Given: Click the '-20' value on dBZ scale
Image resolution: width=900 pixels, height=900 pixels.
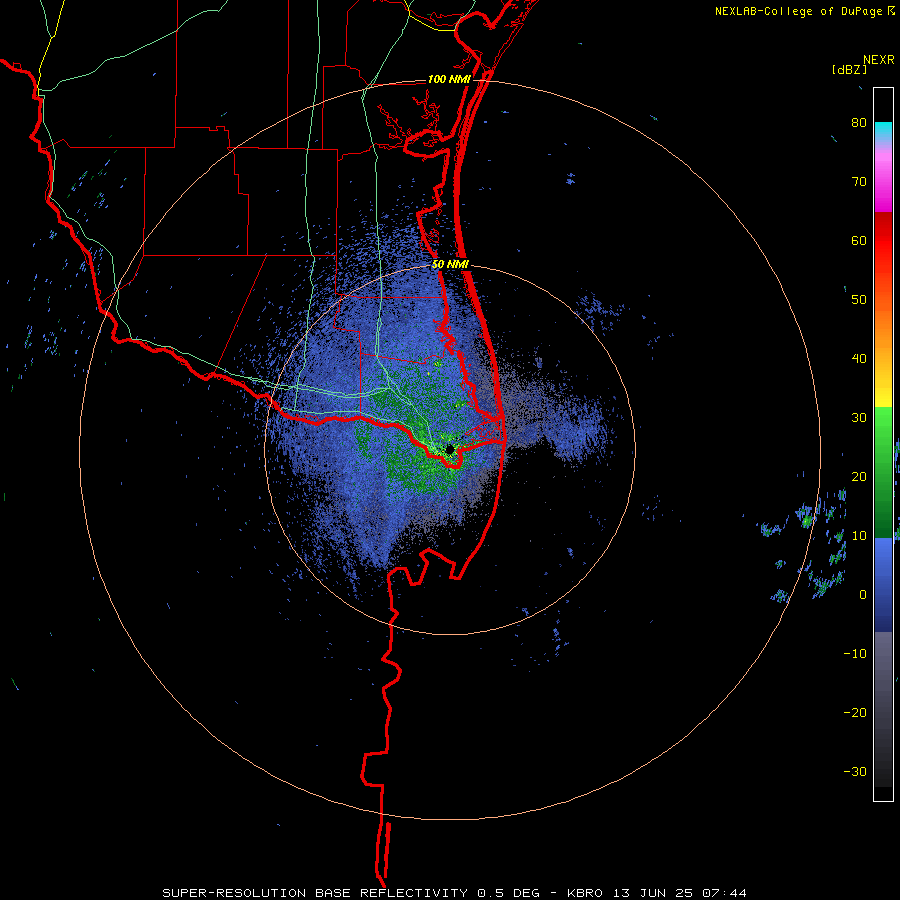Looking at the screenshot, I should point(855,713).
